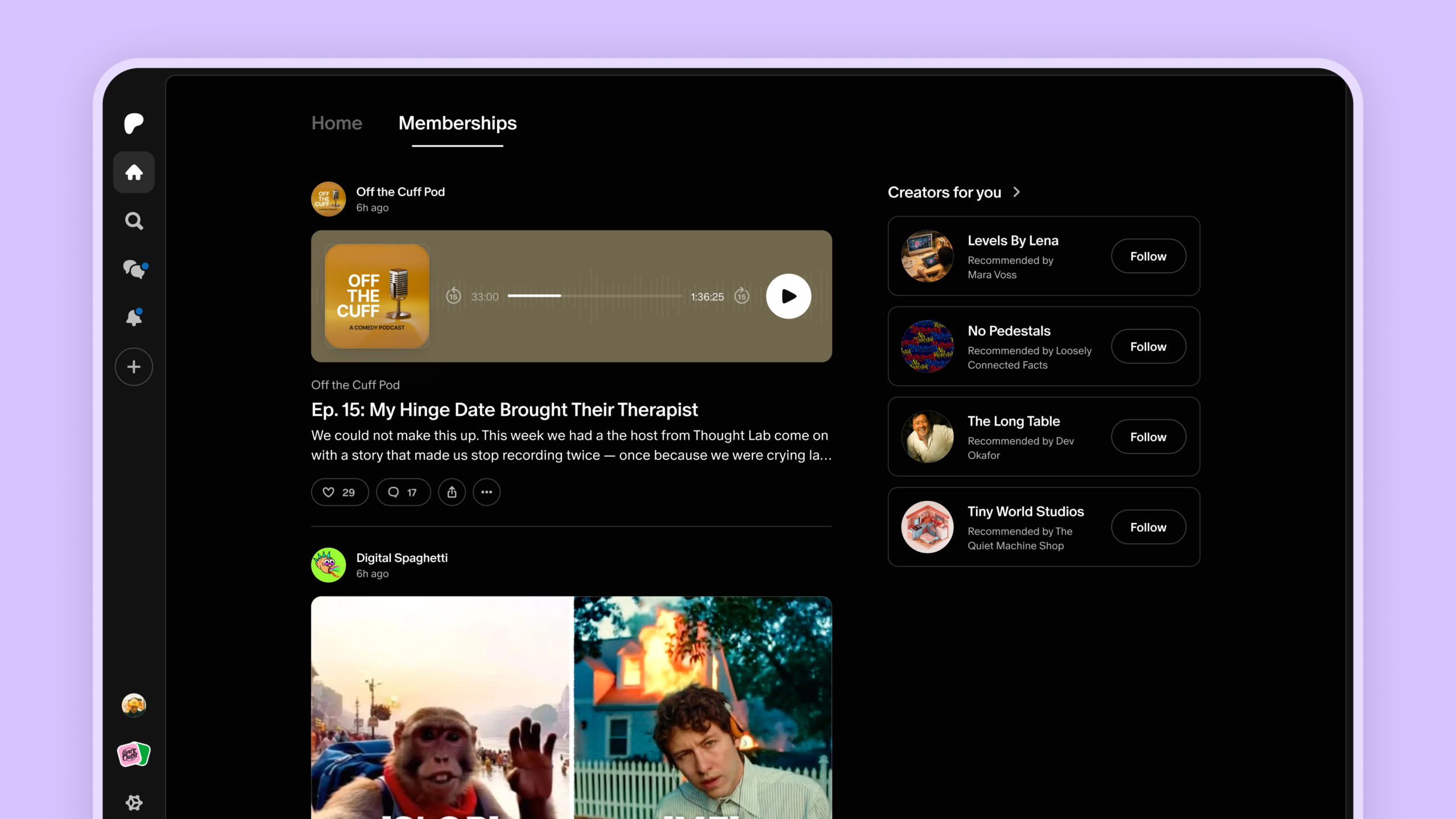Viewport: 1456px width, 819px height.
Task: Click the No Pedestals name
Action: 1009,331
